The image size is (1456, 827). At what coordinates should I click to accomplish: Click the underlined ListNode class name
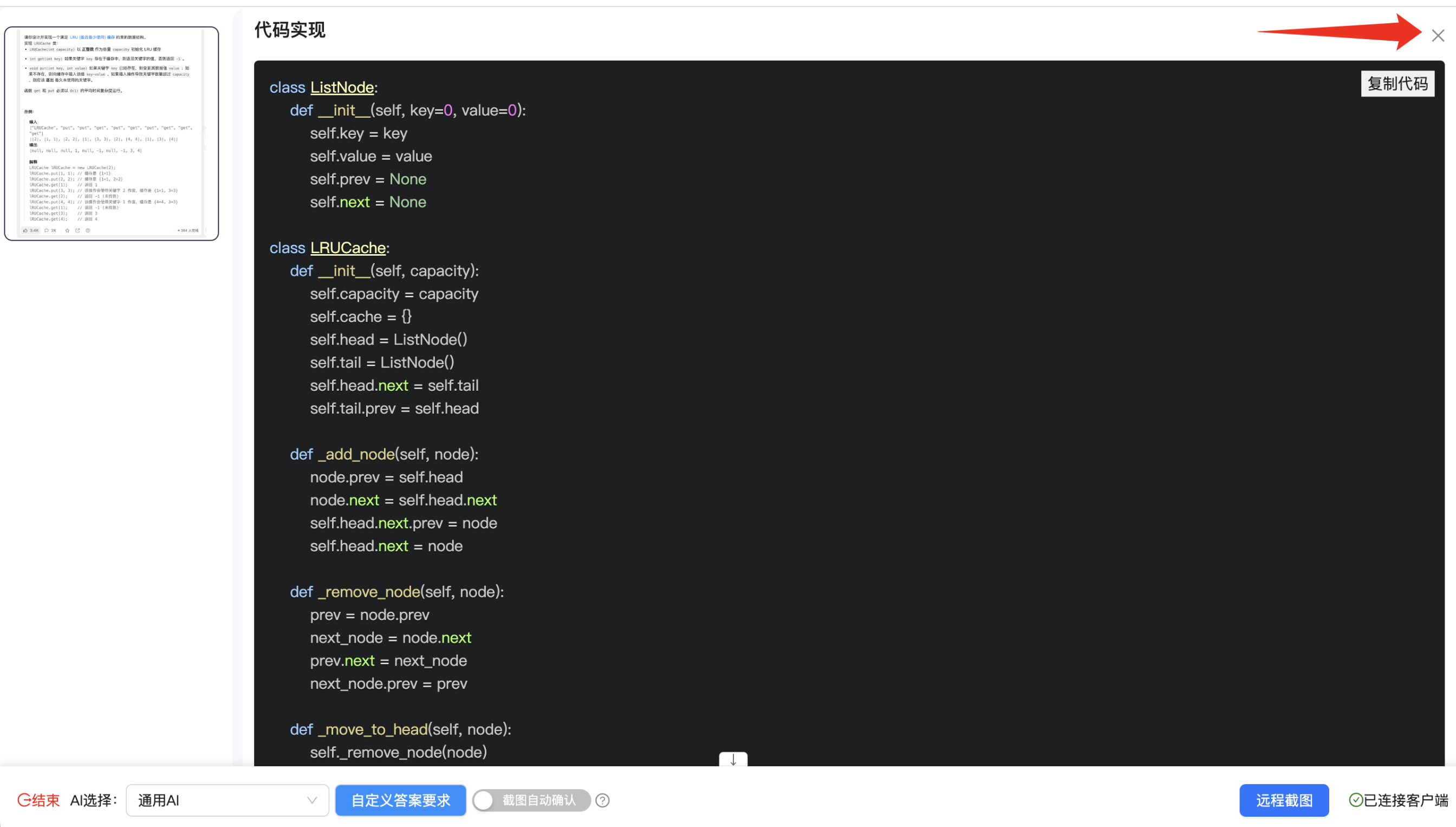(x=342, y=87)
